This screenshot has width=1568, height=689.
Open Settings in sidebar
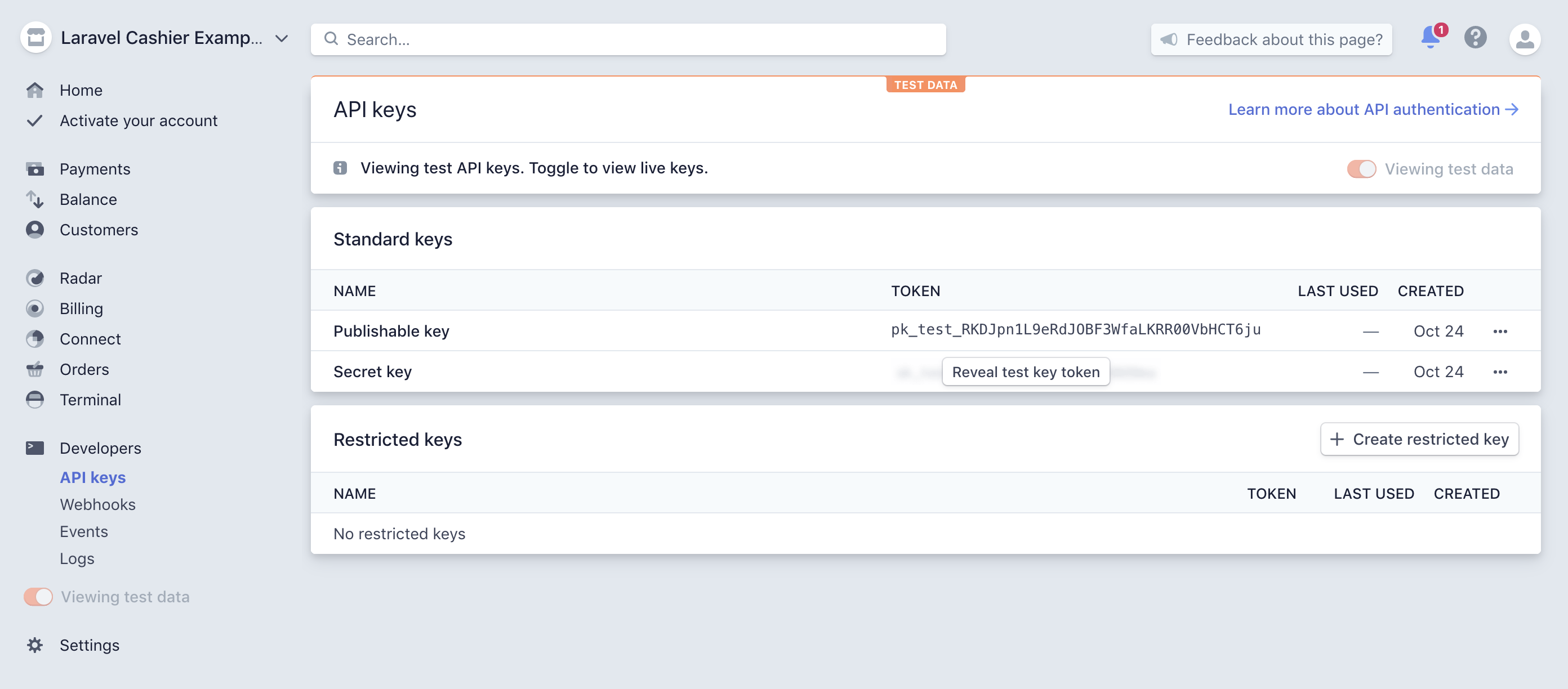coord(89,645)
